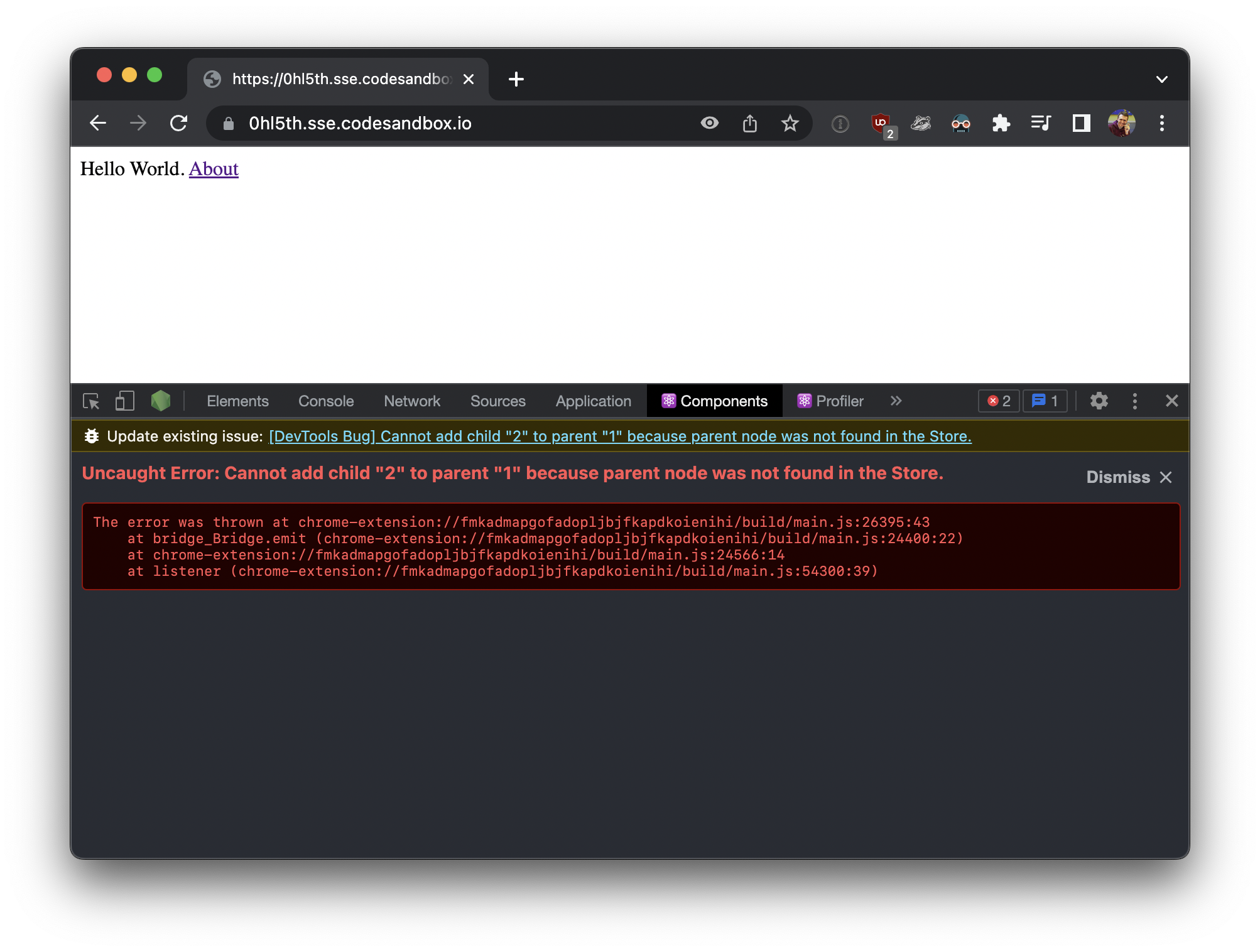Open the Privacy Badger extension
The image size is (1260, 952).
click(x=921, y=123)
